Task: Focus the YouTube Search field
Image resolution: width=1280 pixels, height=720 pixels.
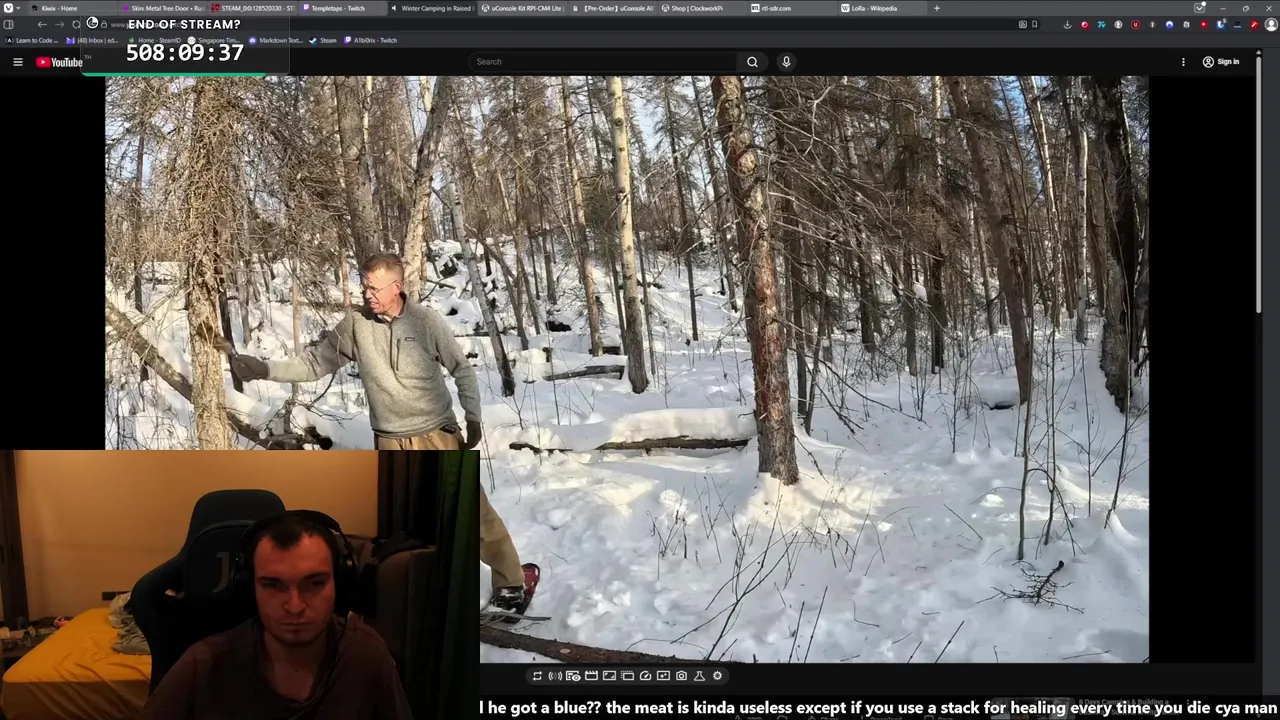Action: [604, 62]
